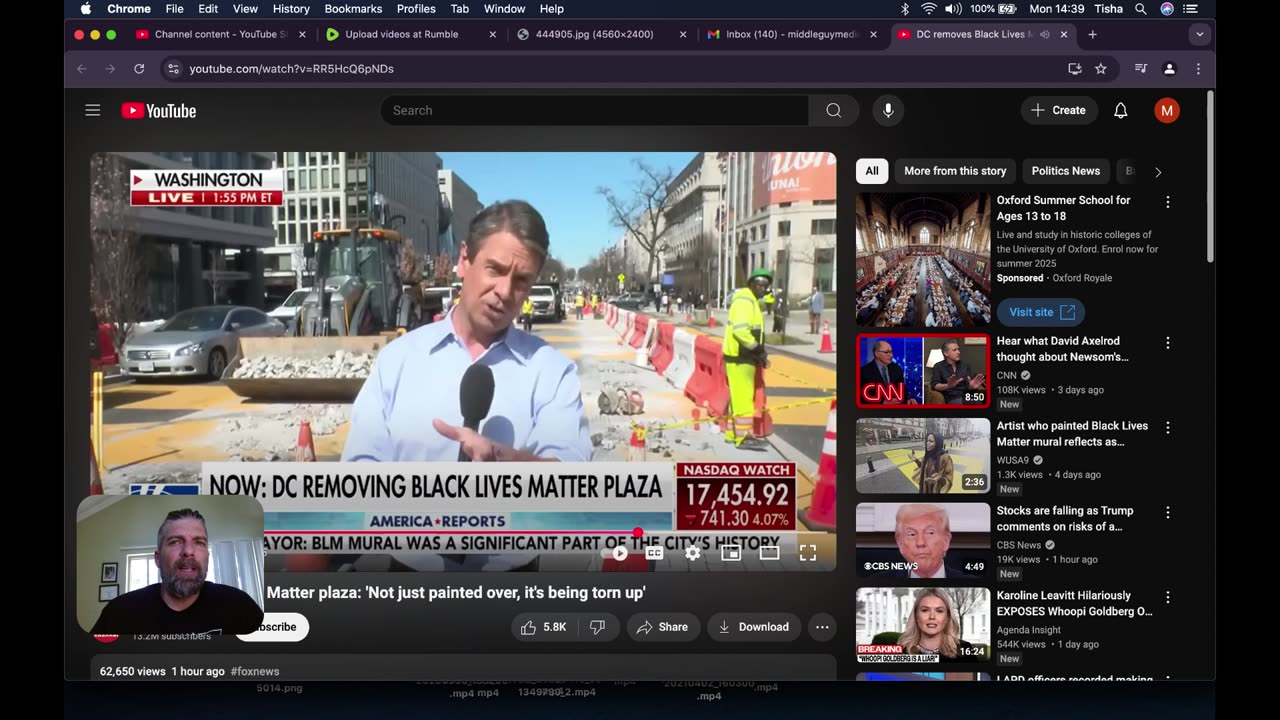This screenshot has height=720, width=1280.
Task: Open the YouTube hamburger guide menu
Action: coord(93,110)
